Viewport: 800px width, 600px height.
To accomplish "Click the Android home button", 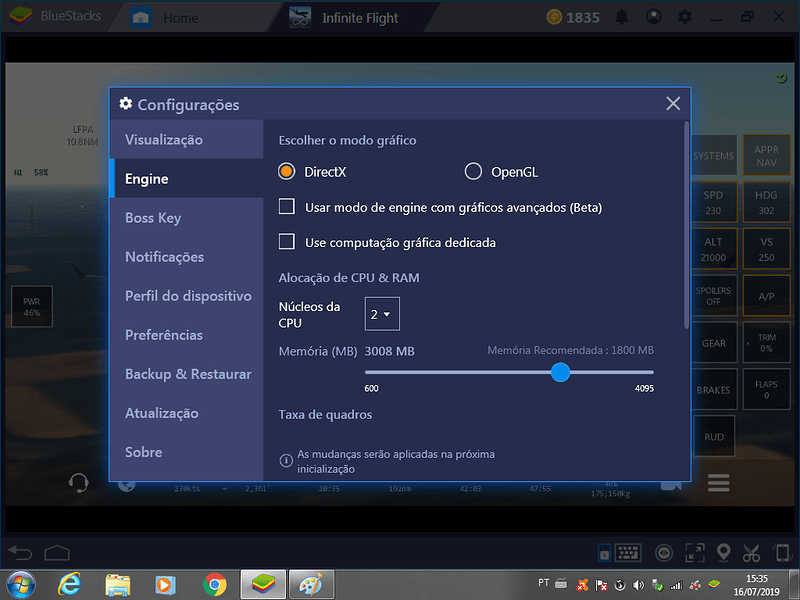I will pos(57,553).
